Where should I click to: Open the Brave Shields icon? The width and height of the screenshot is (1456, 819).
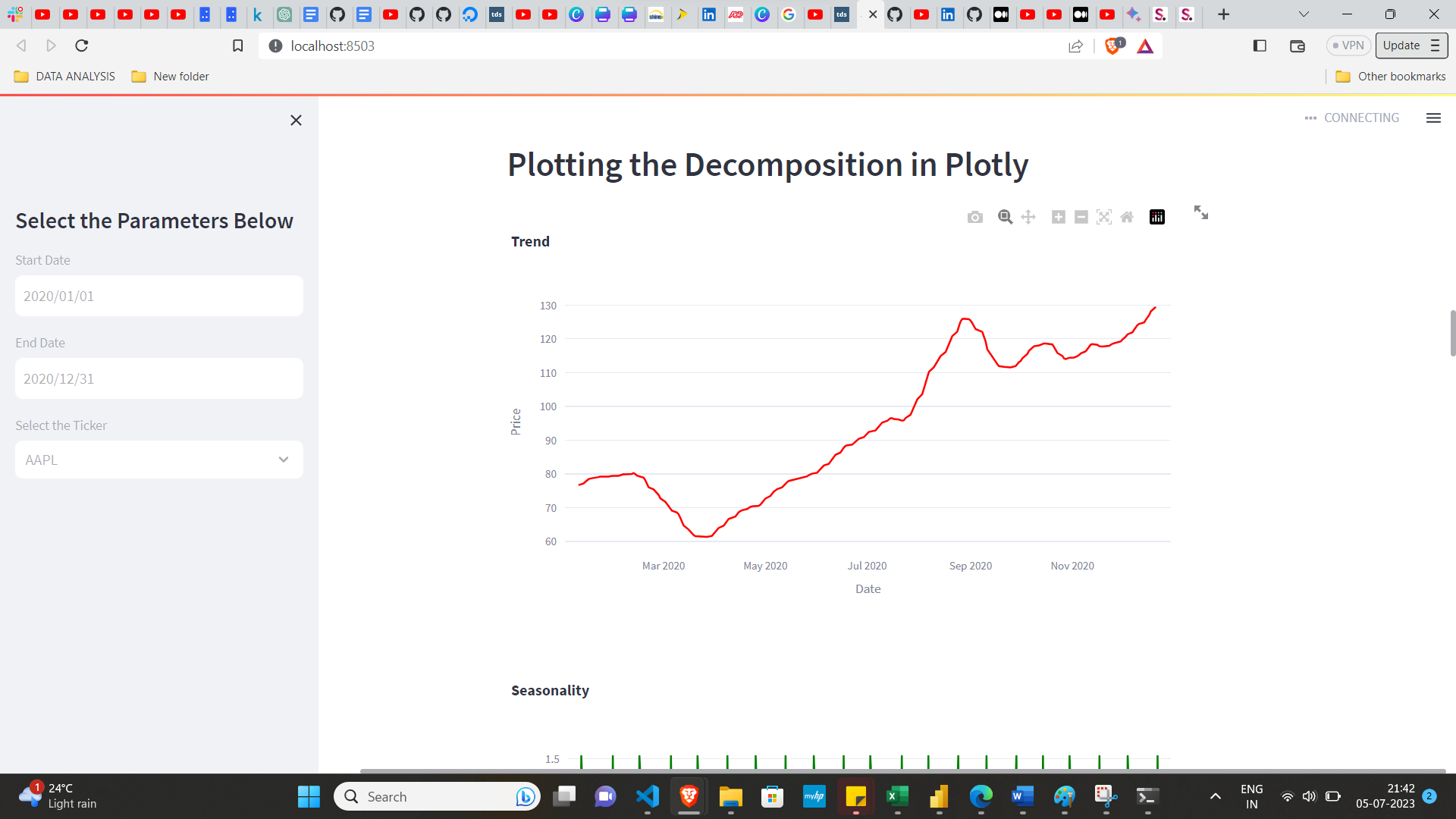1113,45
